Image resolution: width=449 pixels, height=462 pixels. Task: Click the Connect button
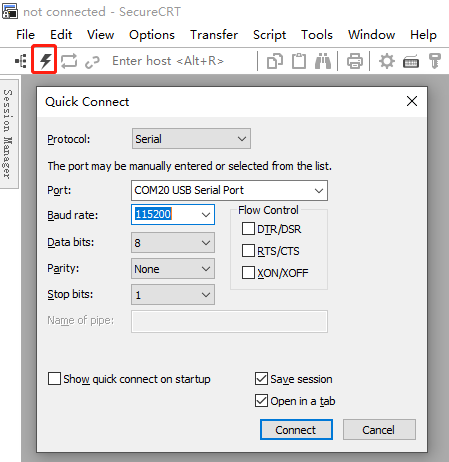pos(296,430)
